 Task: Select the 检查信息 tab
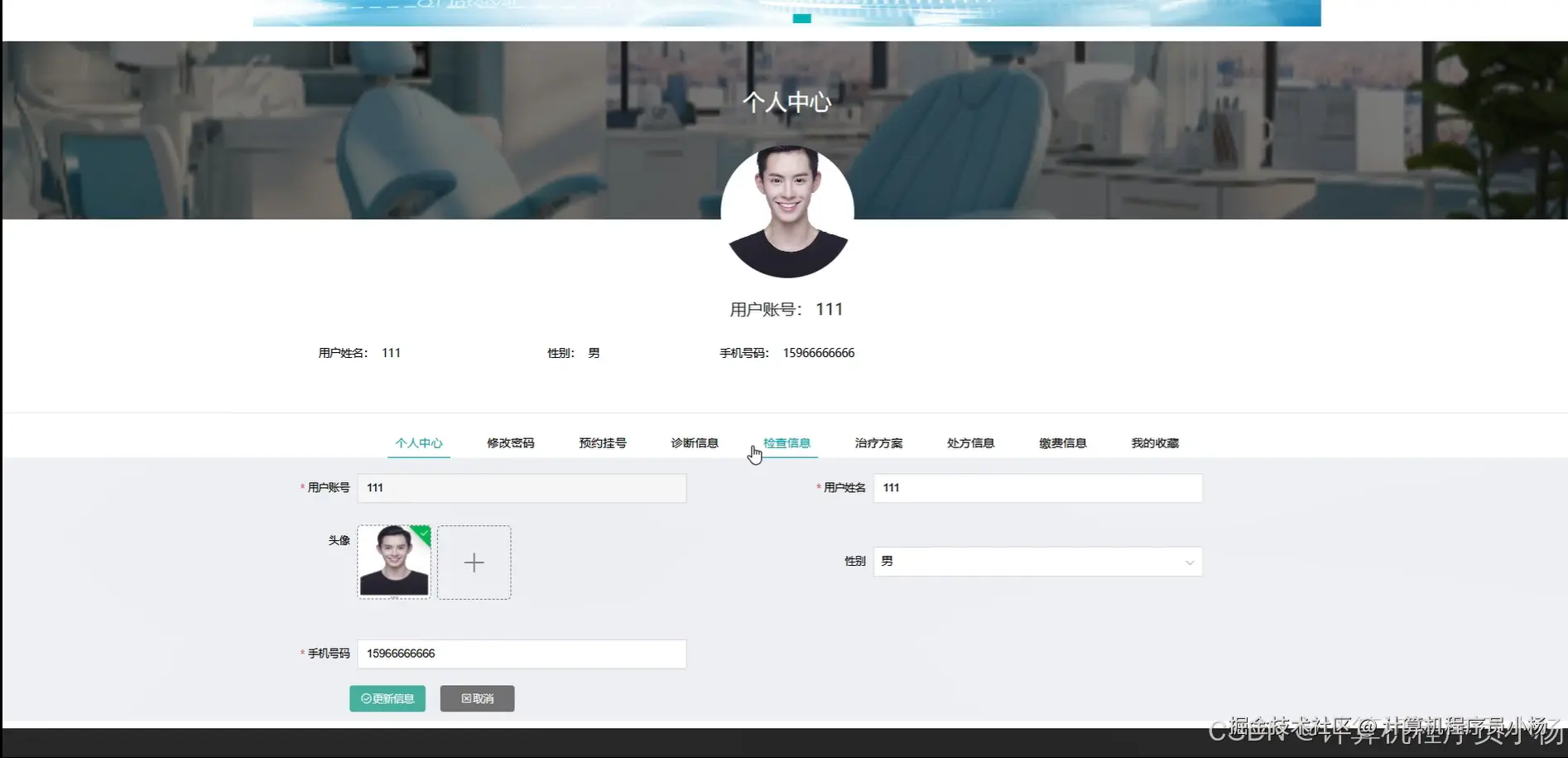(786, 443)
